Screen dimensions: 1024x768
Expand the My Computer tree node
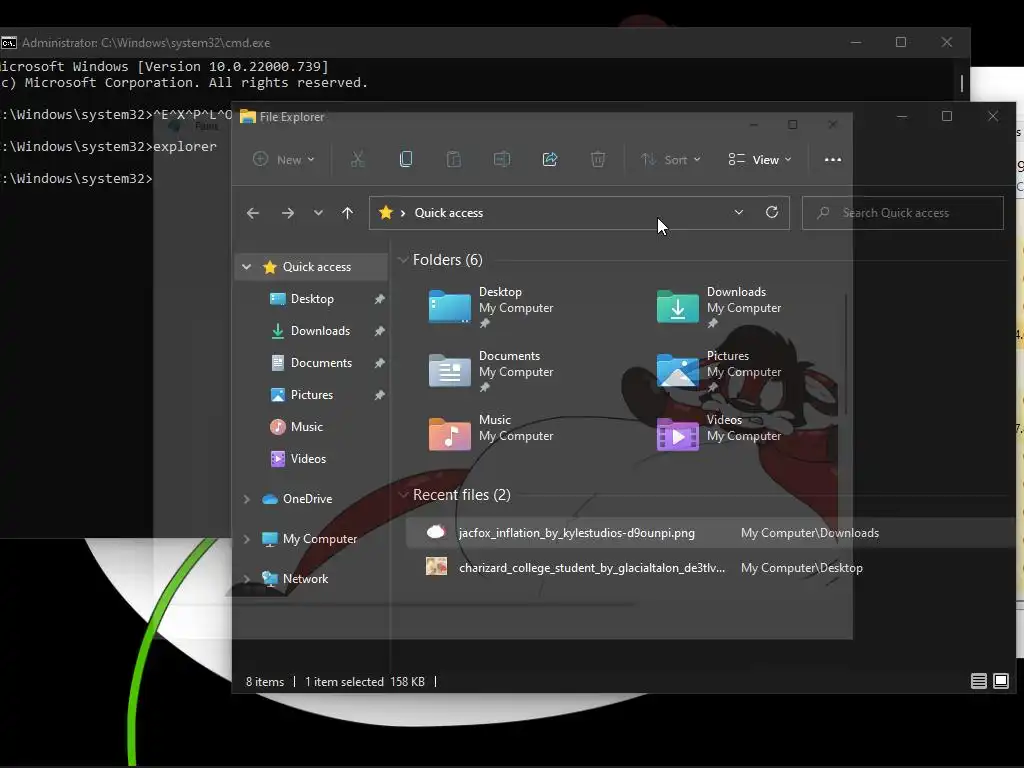(247, 539)
